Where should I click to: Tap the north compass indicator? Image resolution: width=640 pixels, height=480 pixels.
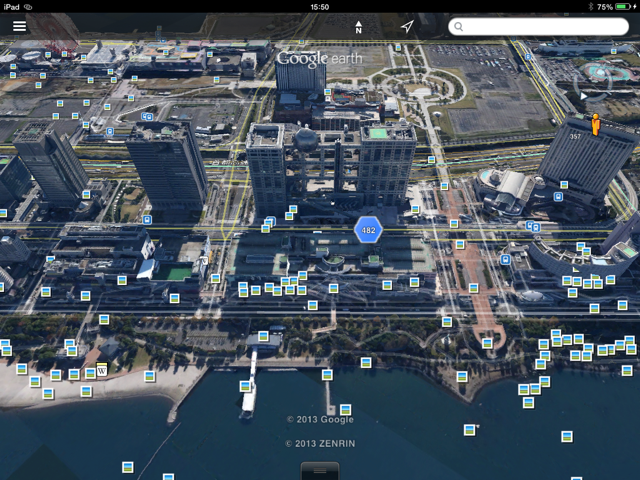point(358,27)
